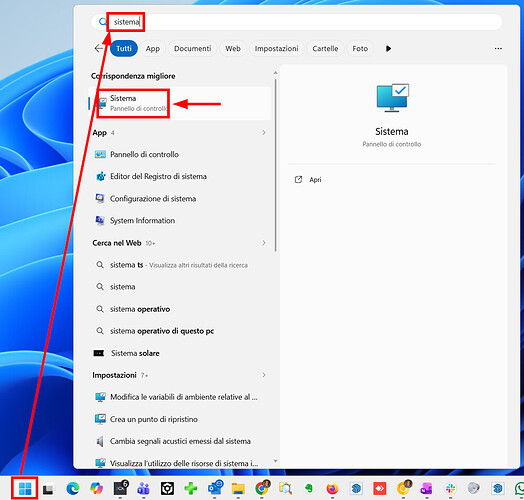Show more filter tabs with the play arrow
The width and height of the screenshot is (524, 500).
coord(388,49)
